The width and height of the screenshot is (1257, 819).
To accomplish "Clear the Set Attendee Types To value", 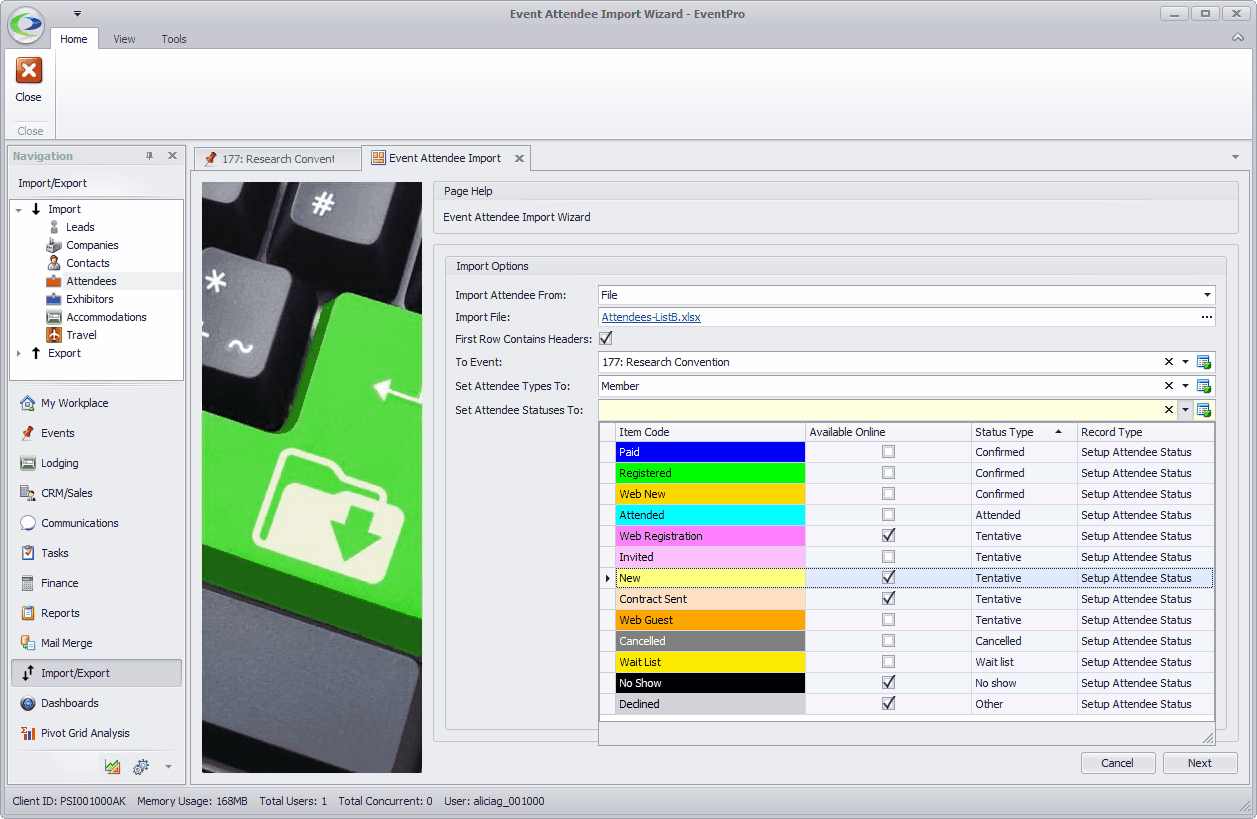I will (1169, 386).
